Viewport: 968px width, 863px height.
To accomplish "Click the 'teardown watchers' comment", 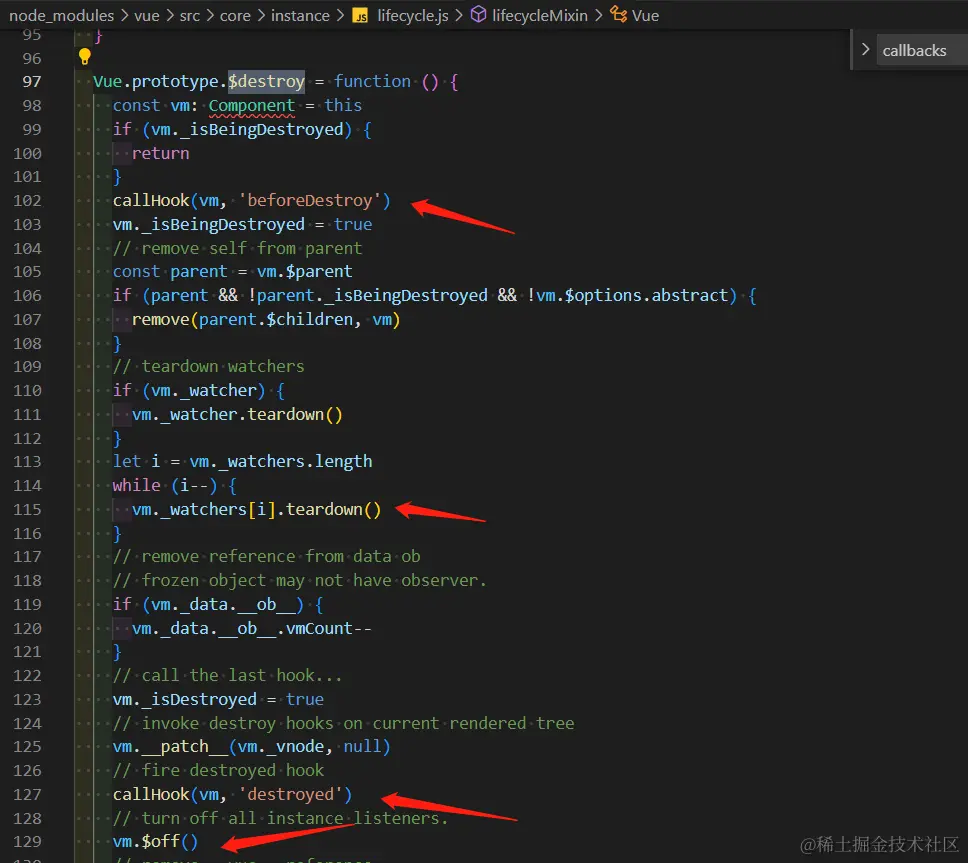I will click(x=208, y=367).
